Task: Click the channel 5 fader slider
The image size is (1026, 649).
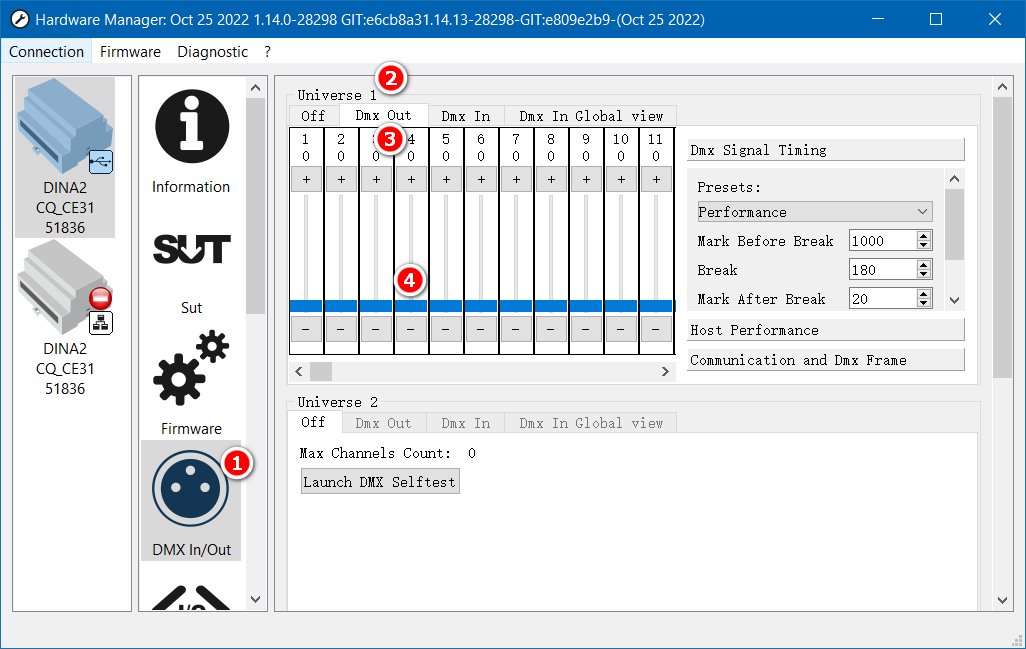Action: (446, 305)
